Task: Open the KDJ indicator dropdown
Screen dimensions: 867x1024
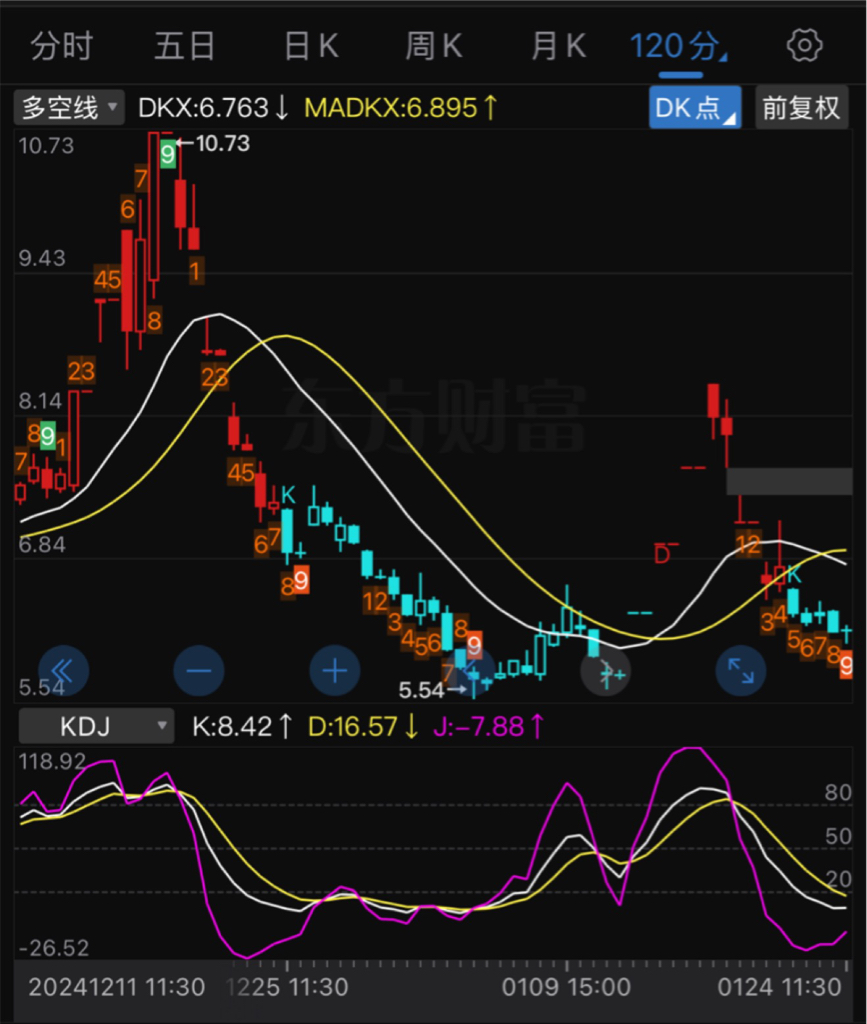Action: [97, 726]
